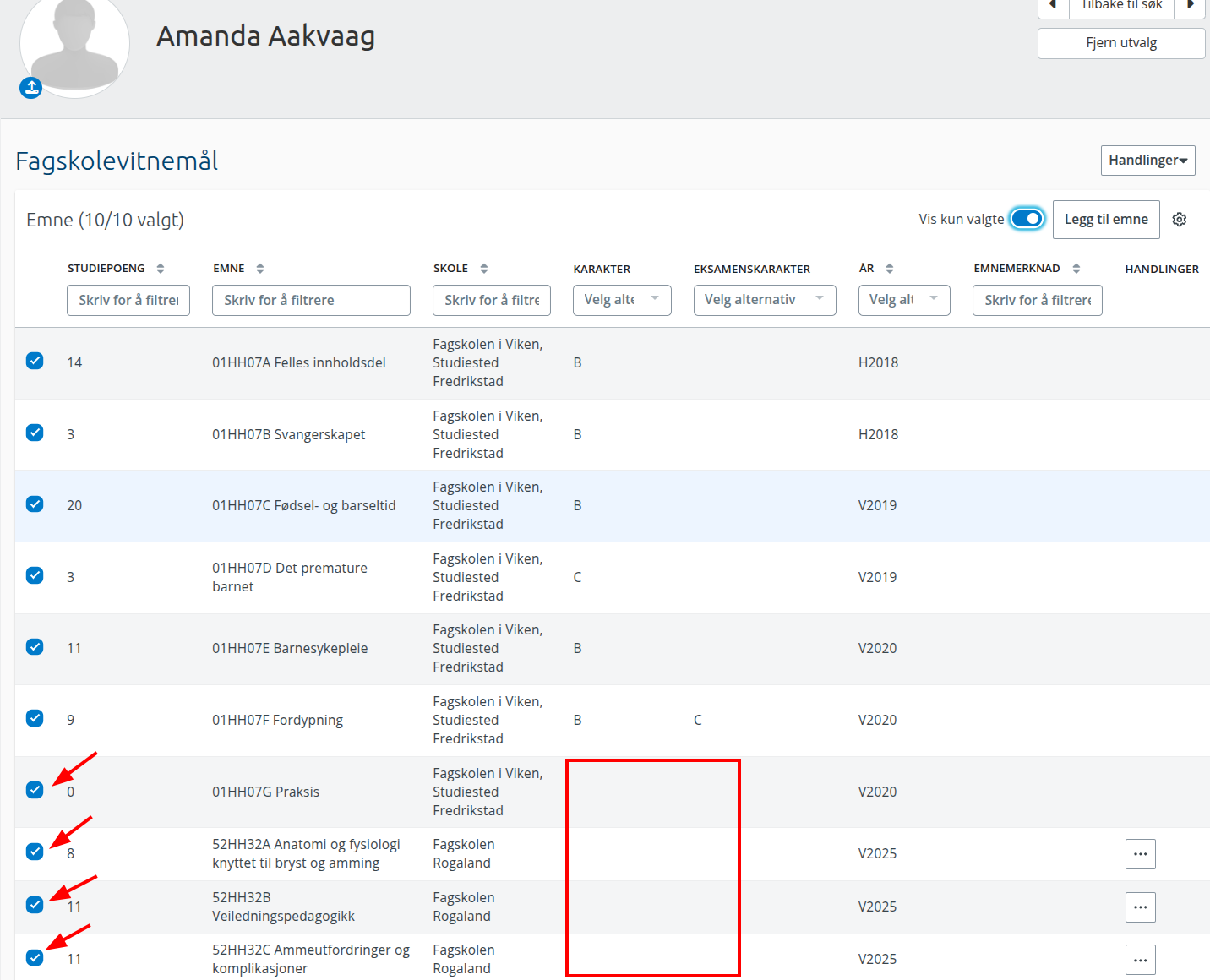Uncheck 01HH07A Felles innholdsdel row
Image resolution: width=1210 pixels, height=980 pixels.
pos(35,362)
